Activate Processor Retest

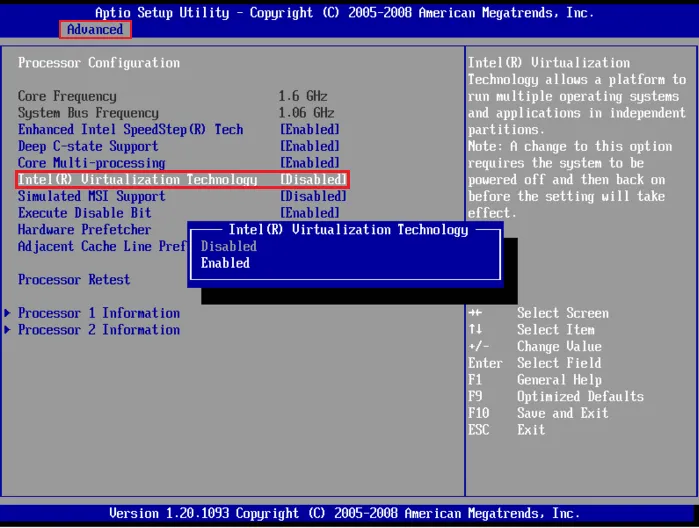click(x=74, y=280)
